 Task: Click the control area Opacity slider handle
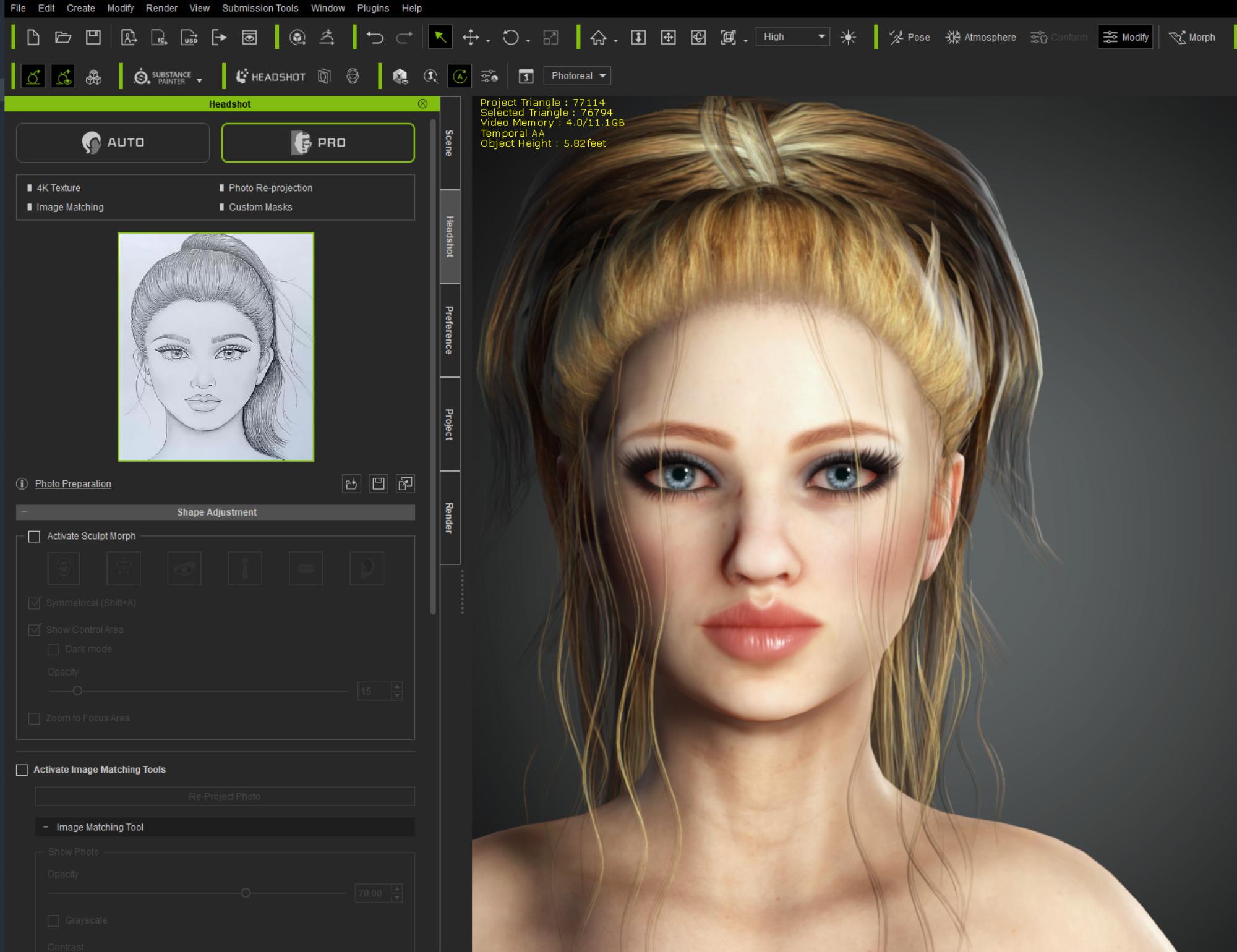pos(77,691)
